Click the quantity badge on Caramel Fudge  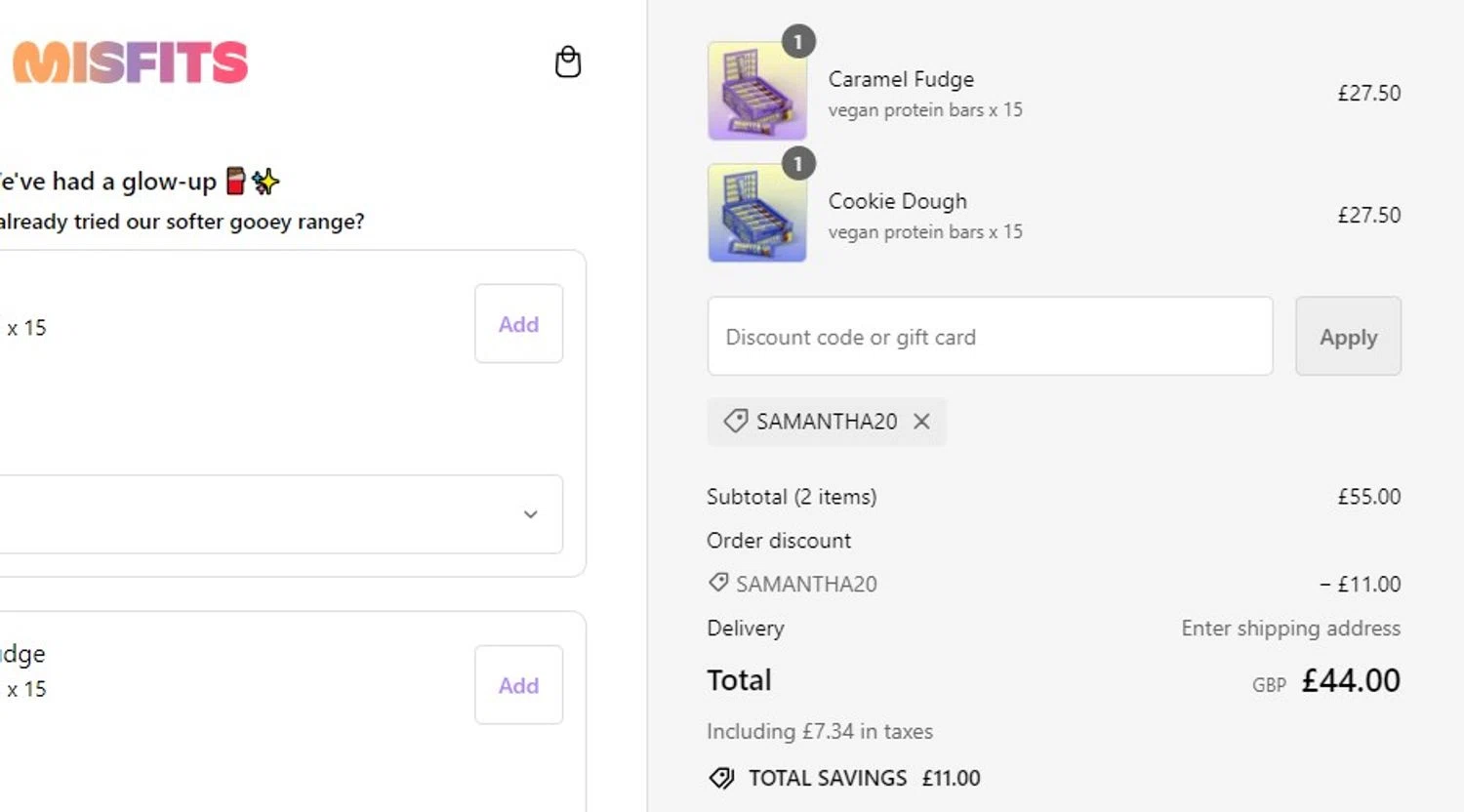coord(798,42)
